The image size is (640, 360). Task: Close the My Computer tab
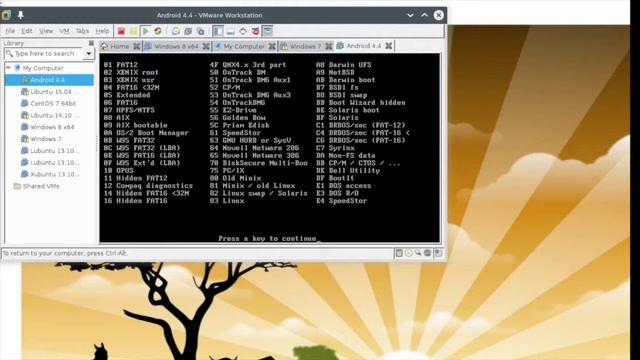pyautogui.click(x=272, y=46)
